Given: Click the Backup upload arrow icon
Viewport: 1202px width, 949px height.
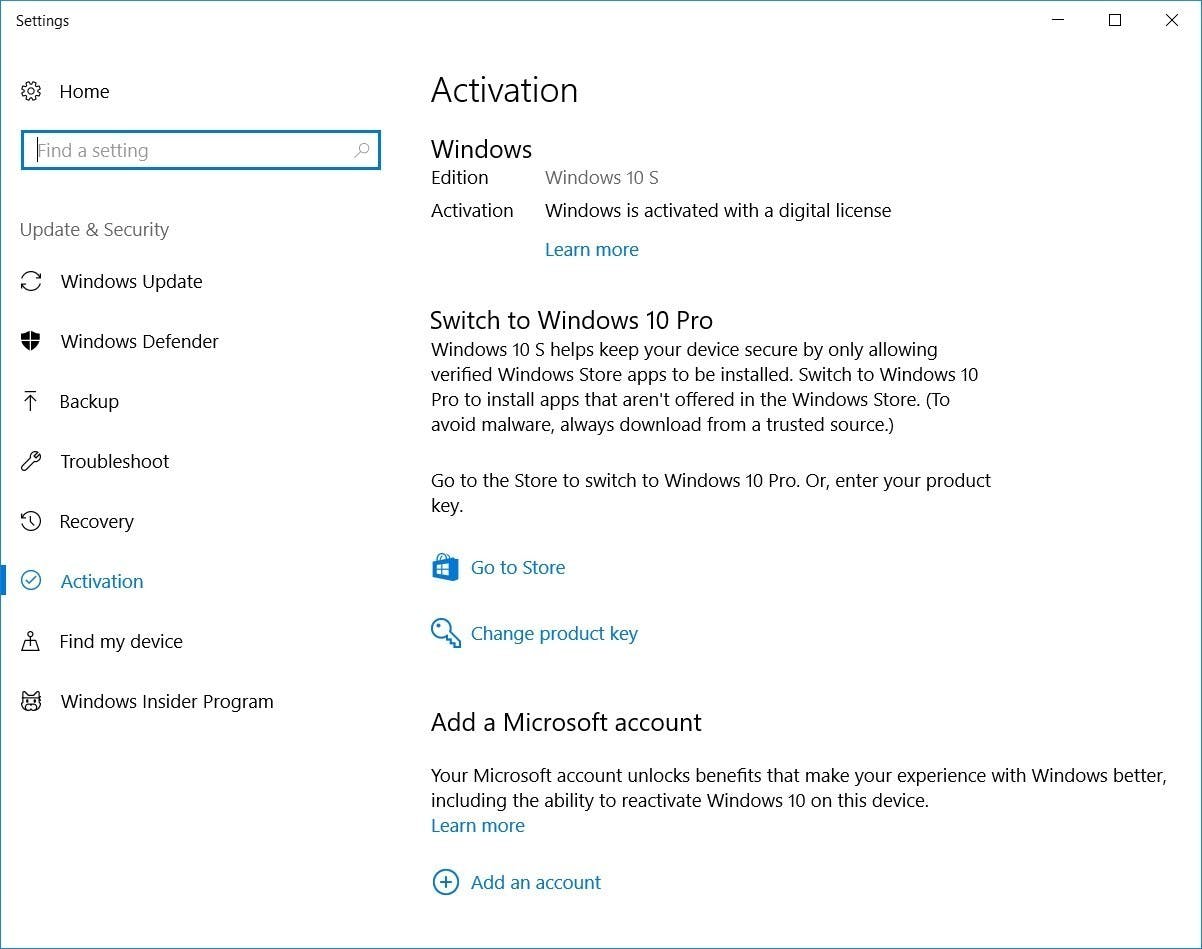Looking at the screenshot, I should point(31,401).
